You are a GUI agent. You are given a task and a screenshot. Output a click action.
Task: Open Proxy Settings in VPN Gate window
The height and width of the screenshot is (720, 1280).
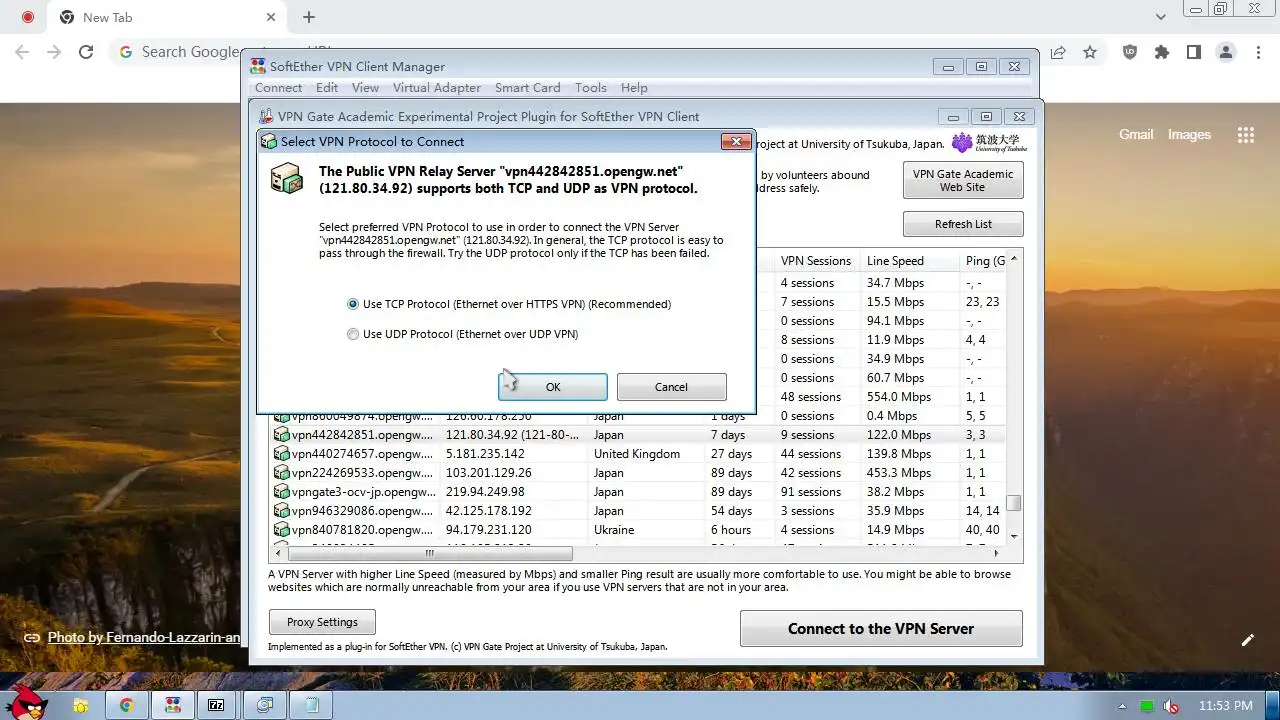[x=322, y=622]
